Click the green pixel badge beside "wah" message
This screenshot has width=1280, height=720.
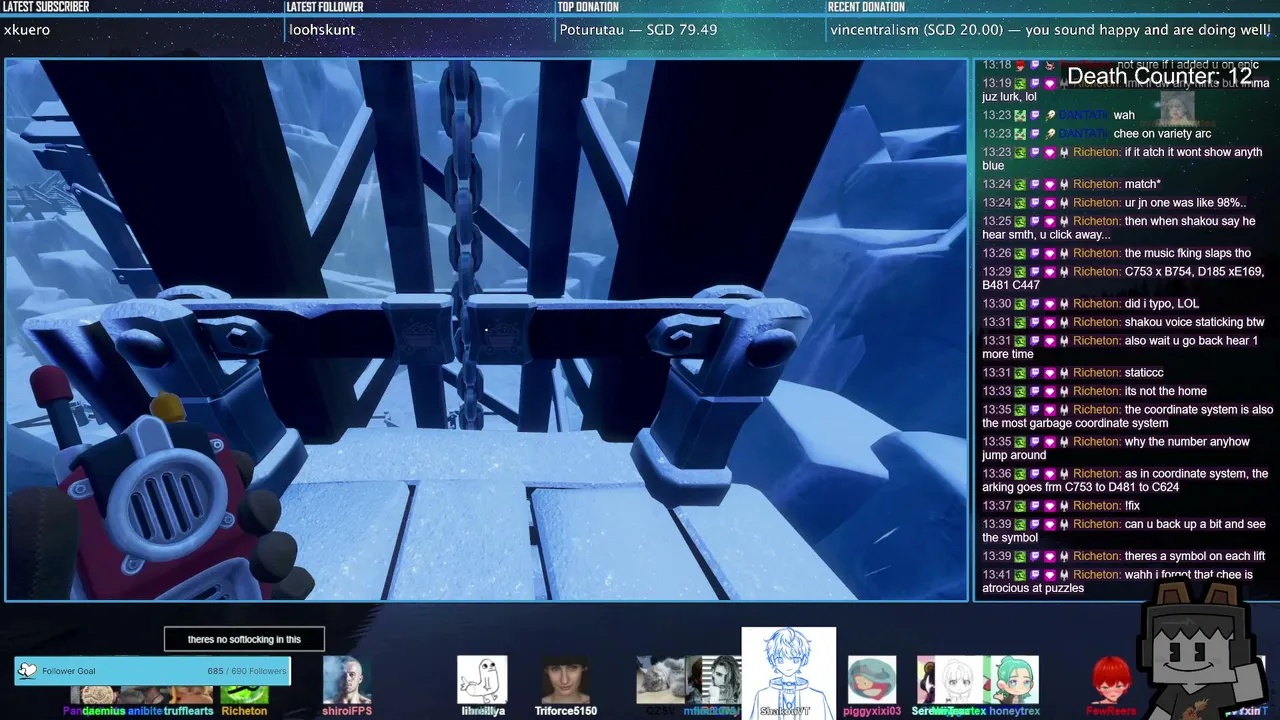click(x=1020, y=115)
